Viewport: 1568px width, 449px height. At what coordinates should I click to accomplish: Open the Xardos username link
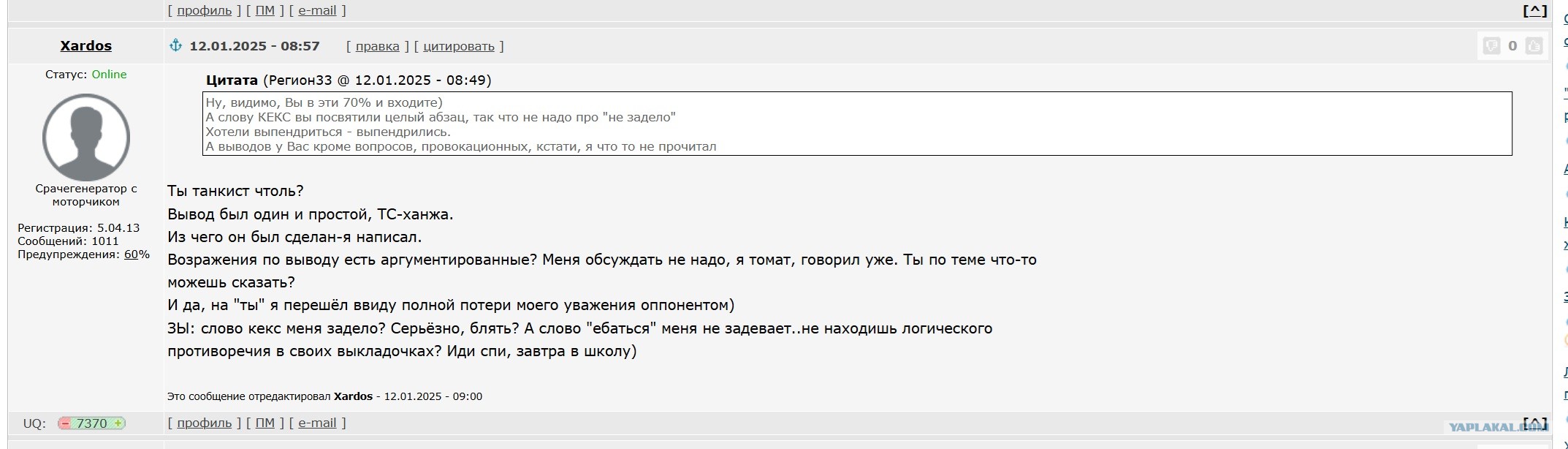point(86,46)
